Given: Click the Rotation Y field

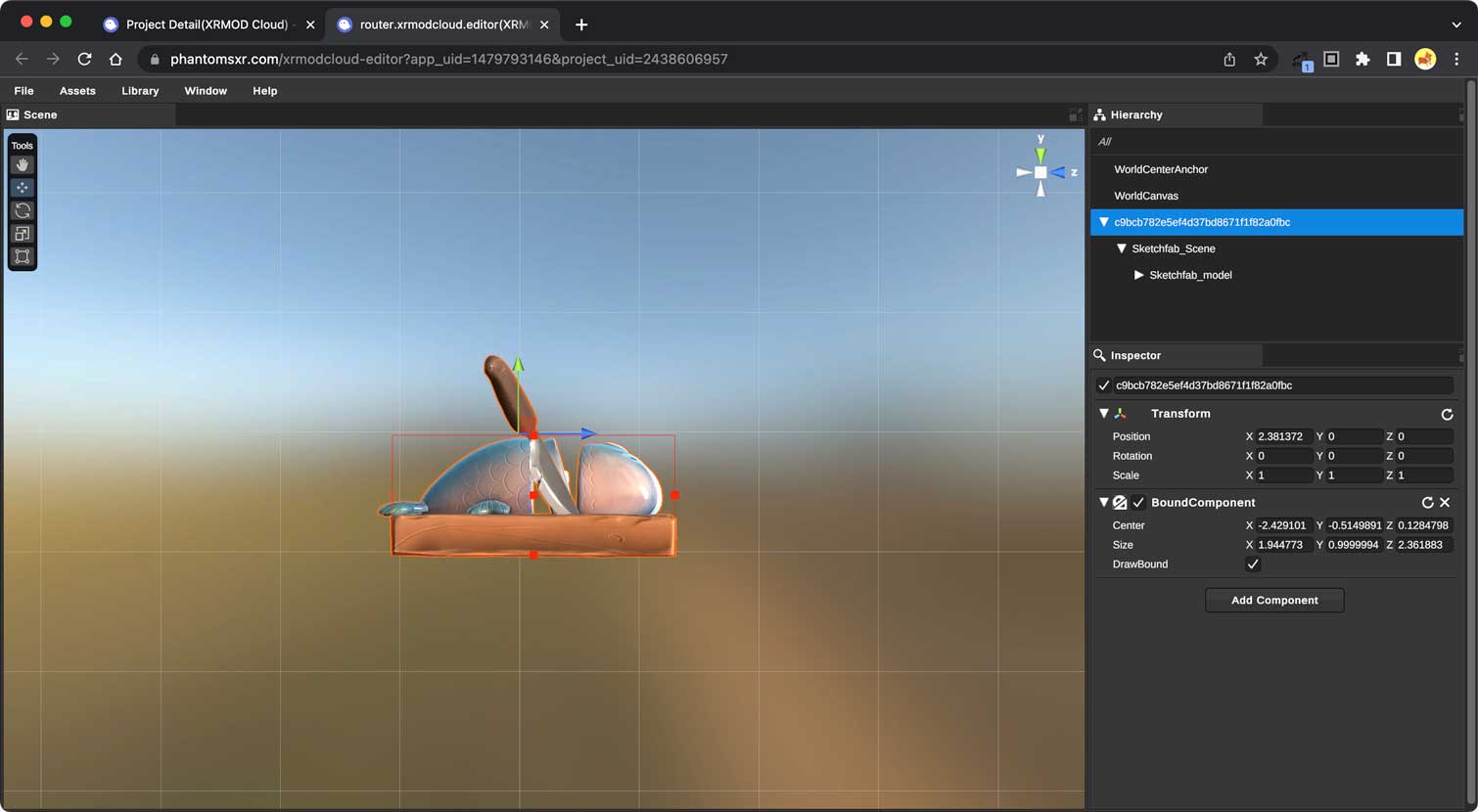Looking at the screenshot, I should [1355, 456].
